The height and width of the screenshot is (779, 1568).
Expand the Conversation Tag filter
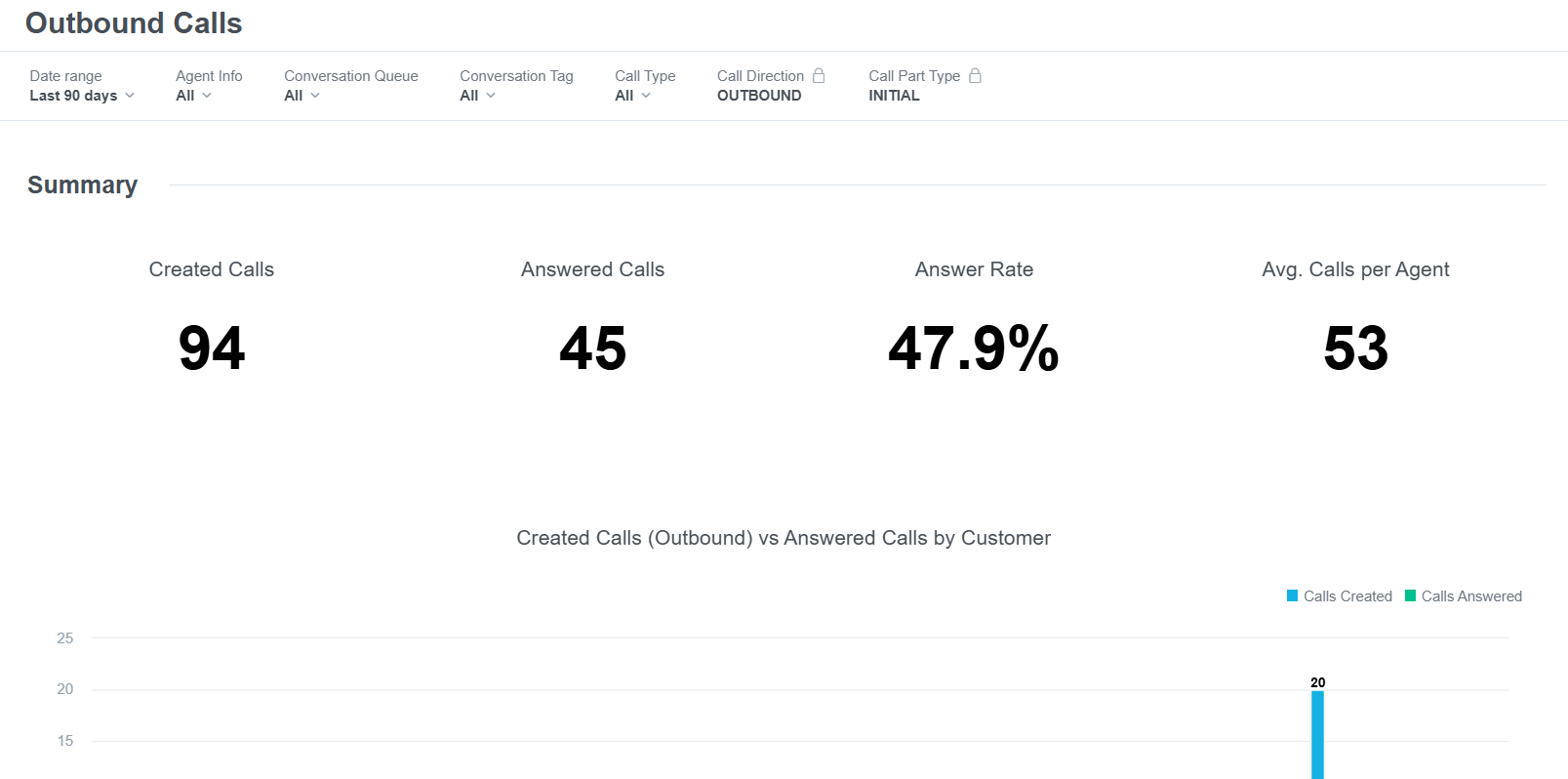click(477, 96)
